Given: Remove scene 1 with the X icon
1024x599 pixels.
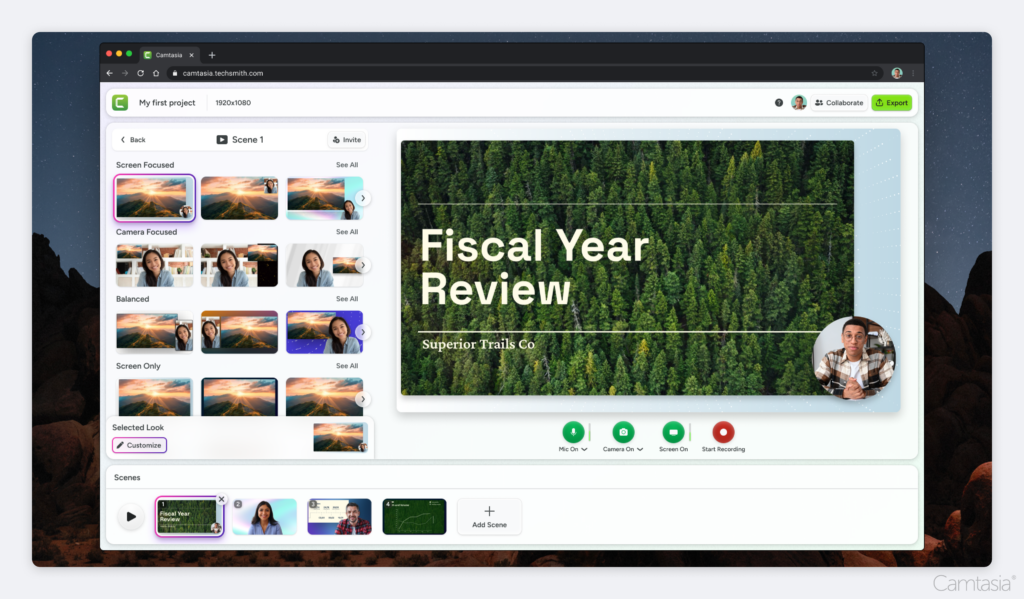Looking at the screenshot, I should point(222,499).
